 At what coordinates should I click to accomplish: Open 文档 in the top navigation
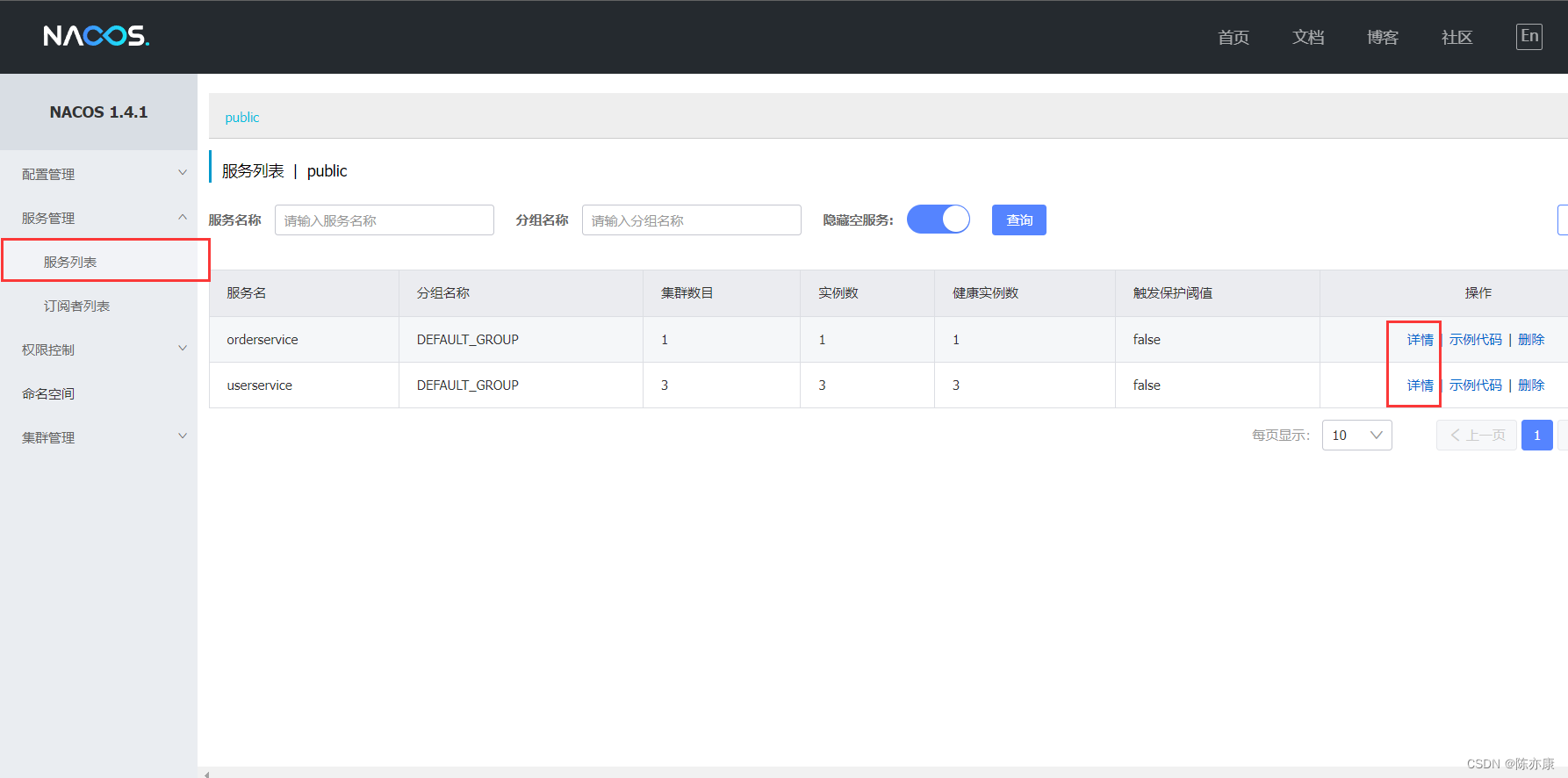pyautogui.click(x=1307, y=37)
